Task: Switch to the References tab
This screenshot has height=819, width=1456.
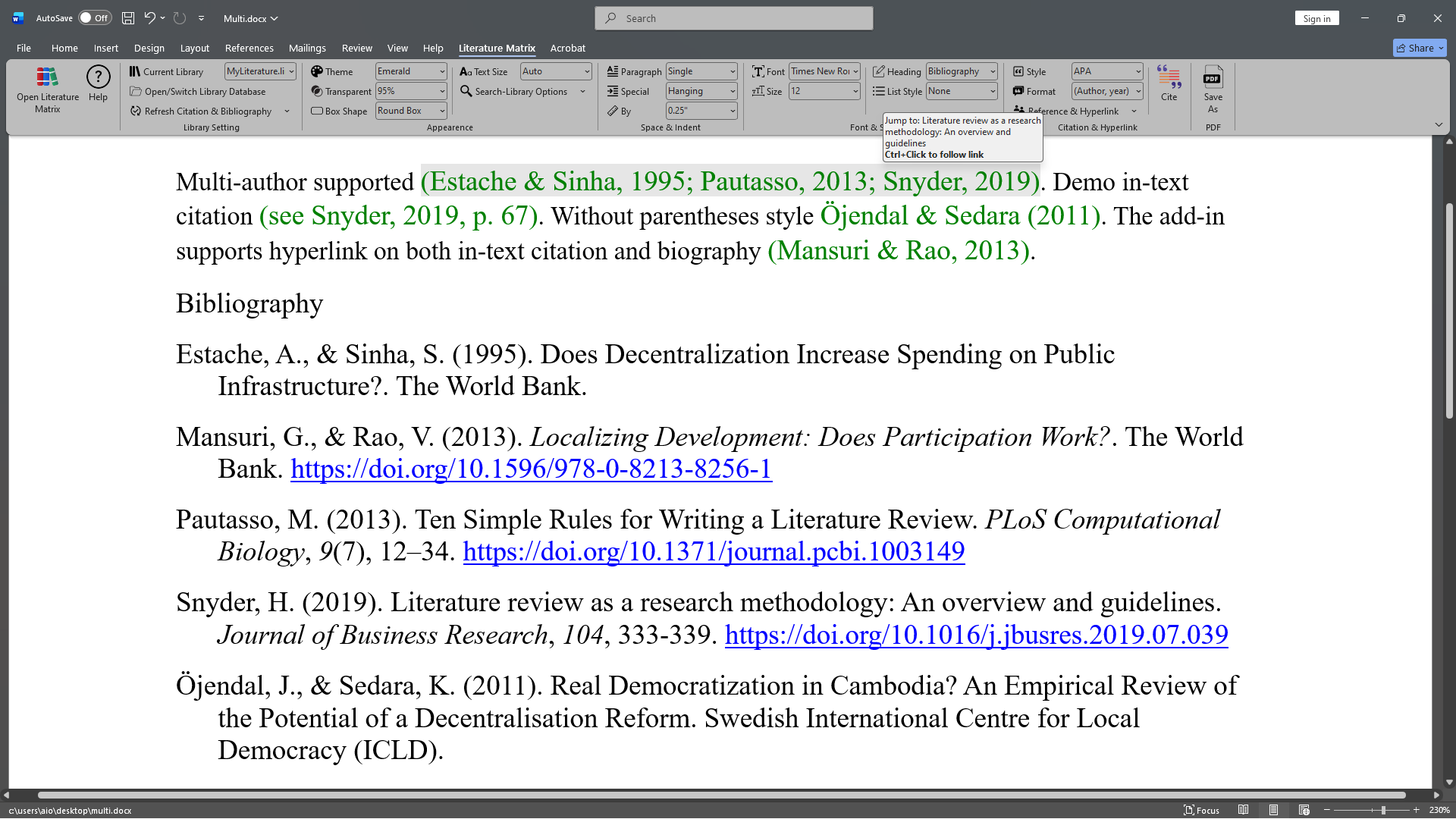Action: click(249, 48)
